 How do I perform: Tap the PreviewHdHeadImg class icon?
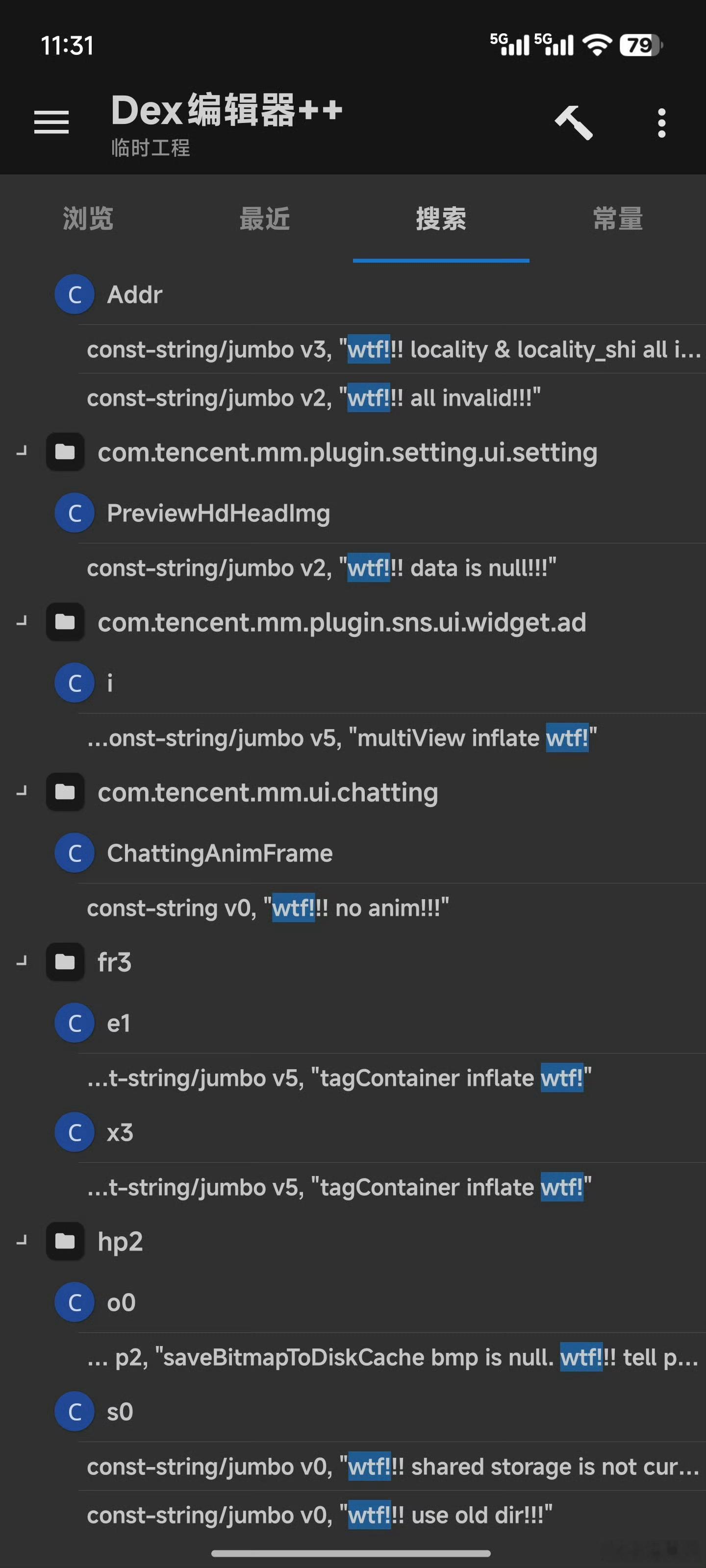(75, 513)
